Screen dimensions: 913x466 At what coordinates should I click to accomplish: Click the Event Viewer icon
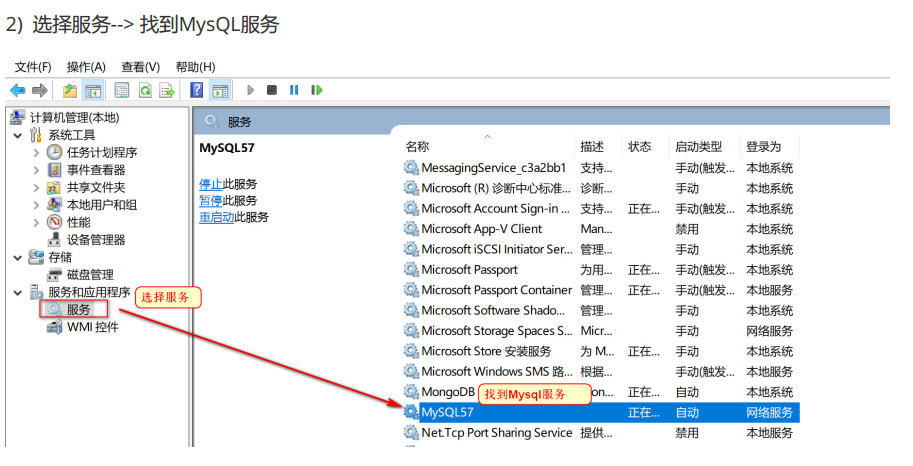click(54, 170)
